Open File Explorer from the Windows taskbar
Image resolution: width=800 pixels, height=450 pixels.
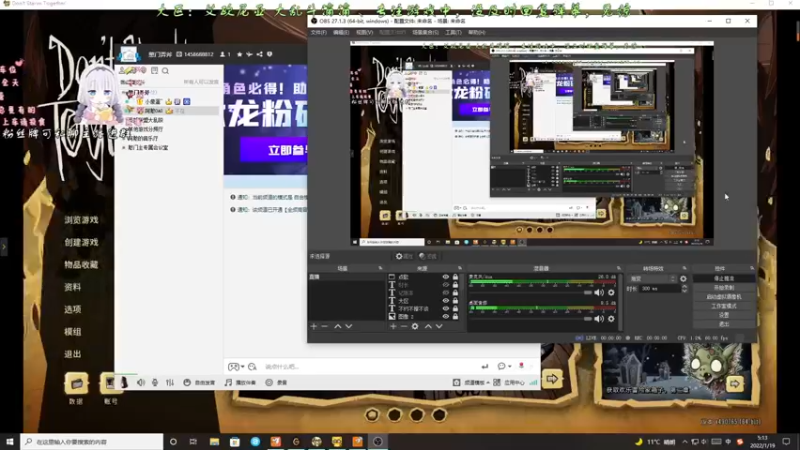pyautogui.click(x=214, y=441)
